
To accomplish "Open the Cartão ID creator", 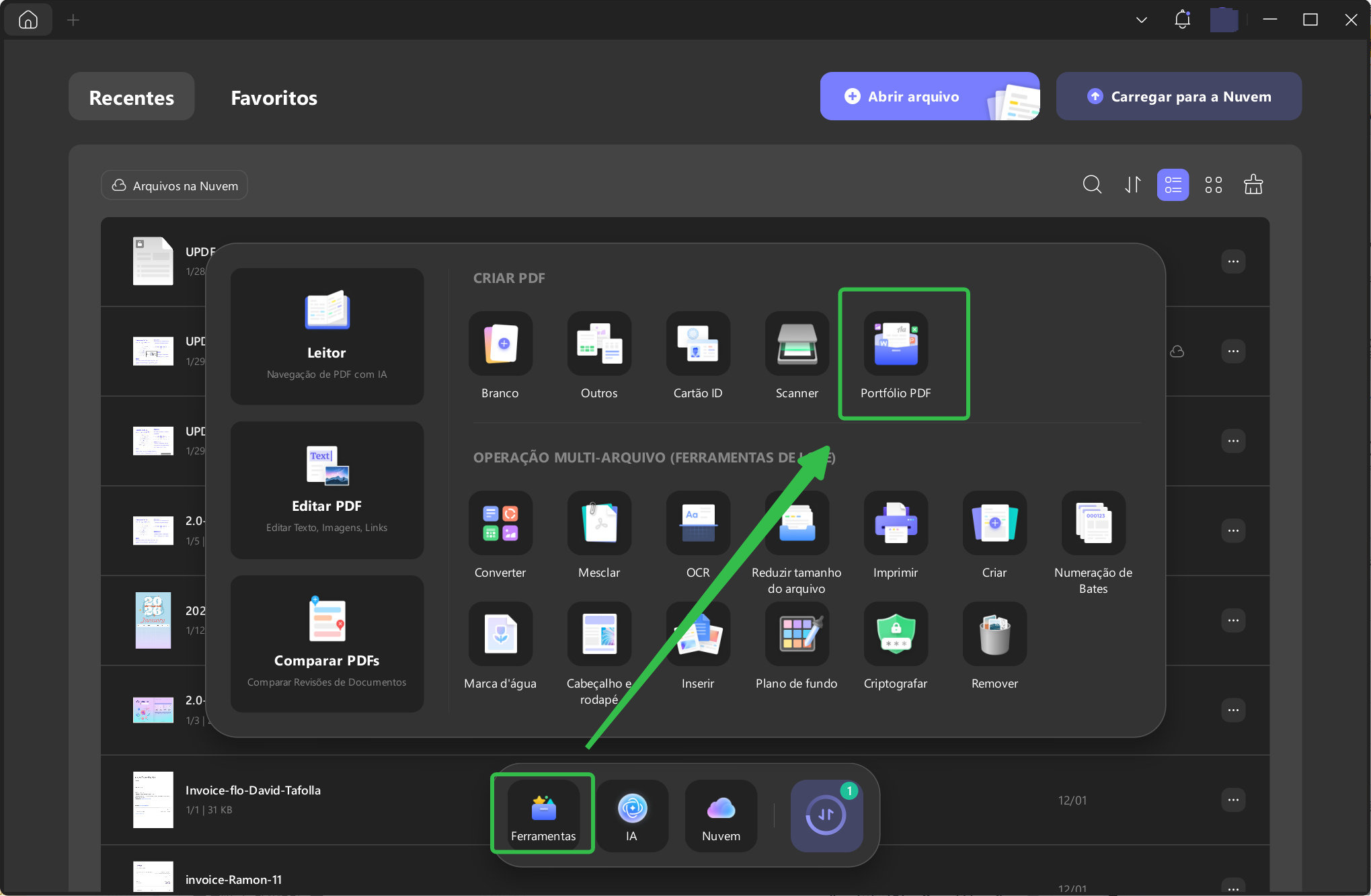I will [x=698, y=344].
